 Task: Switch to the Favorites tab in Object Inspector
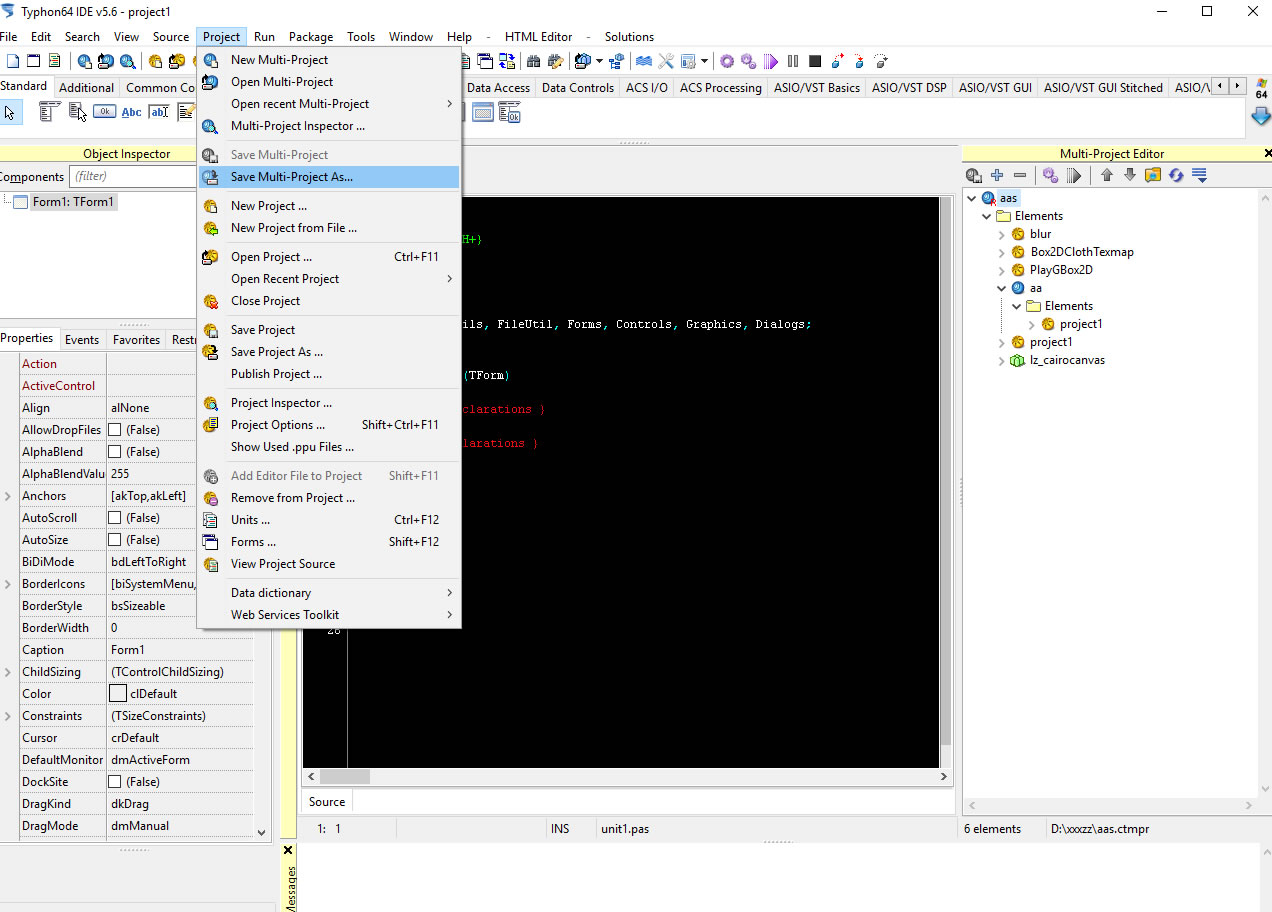pyautogui.click(x=136, y=340)
